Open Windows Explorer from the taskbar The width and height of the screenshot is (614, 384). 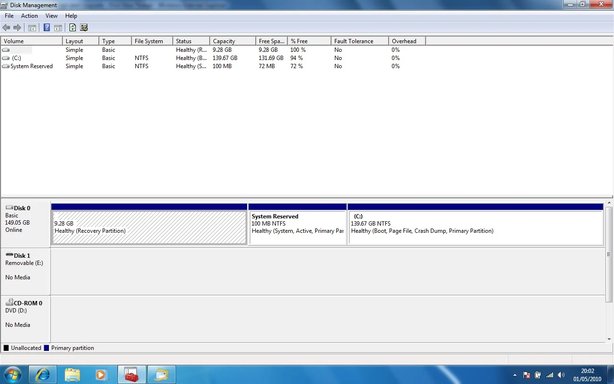(72, 375)
